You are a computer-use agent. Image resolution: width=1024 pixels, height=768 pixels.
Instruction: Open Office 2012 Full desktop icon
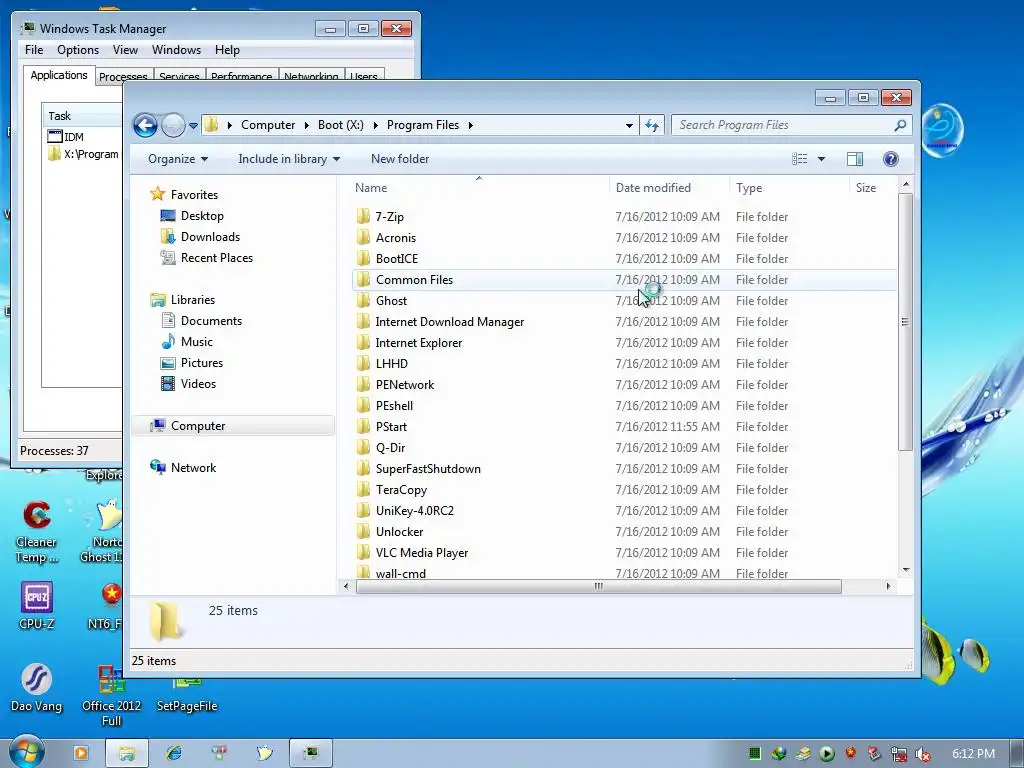click(112, 696)
